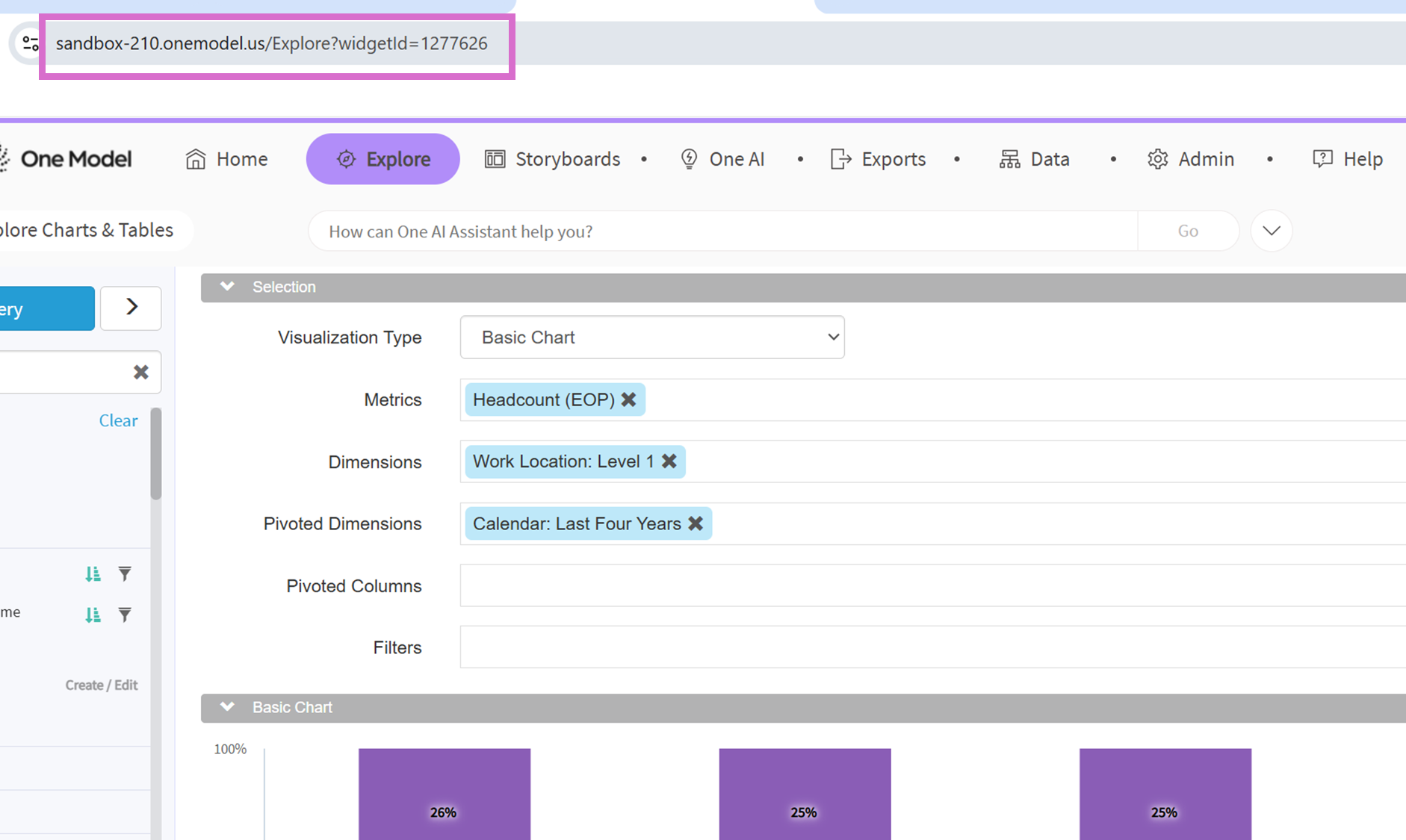This screenshot has width=1406, height=840.
Task: Click the site information icon in address bar
Action: (30, 43)
